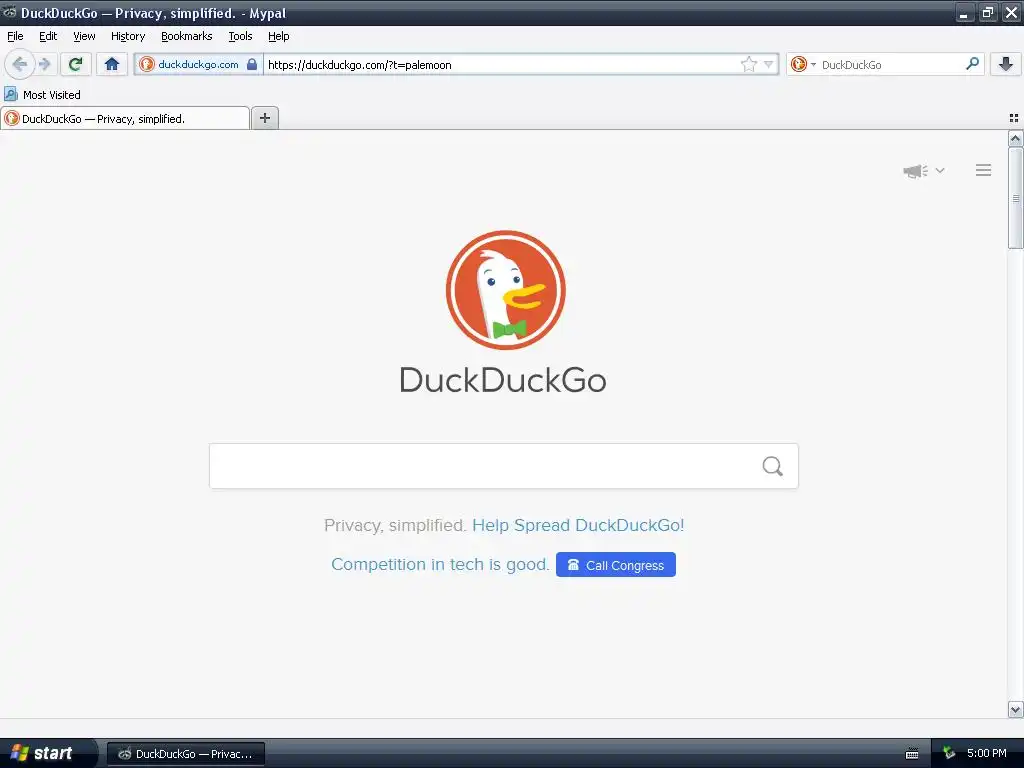Click the keyboard icon in the taskbar

[912, 754]
